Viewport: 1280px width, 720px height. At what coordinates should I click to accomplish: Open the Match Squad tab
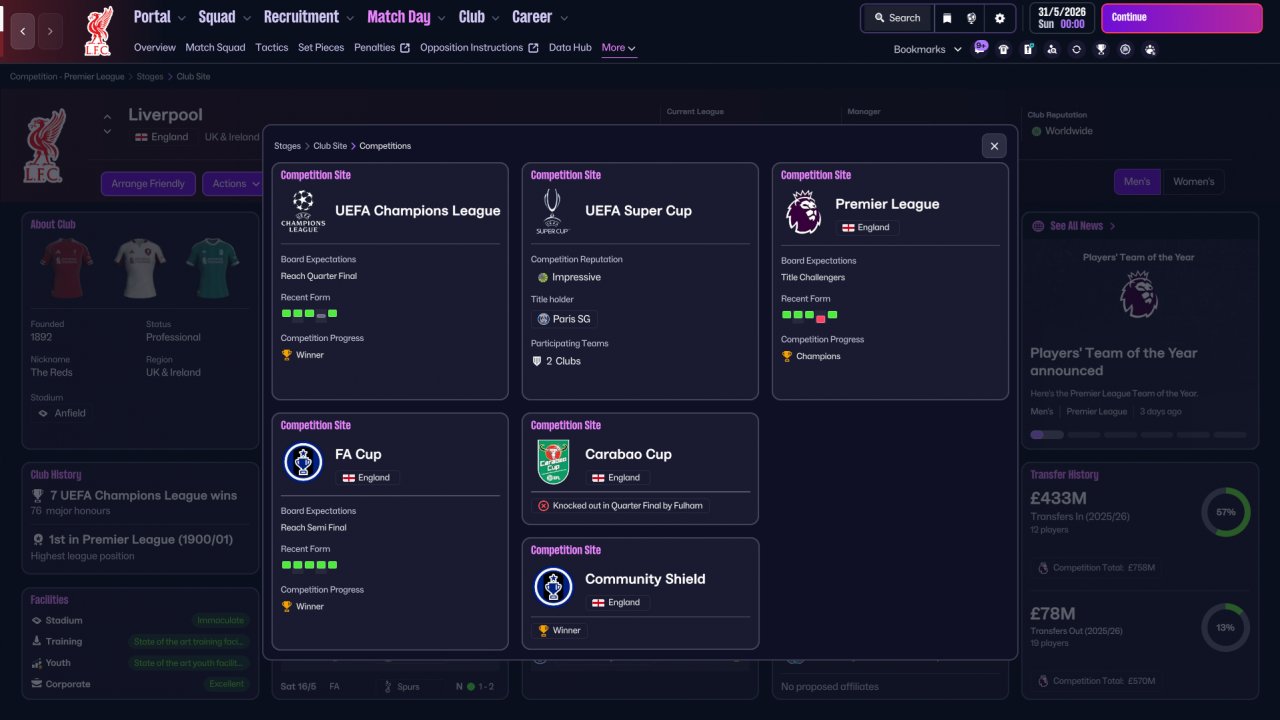coord(215,48)
